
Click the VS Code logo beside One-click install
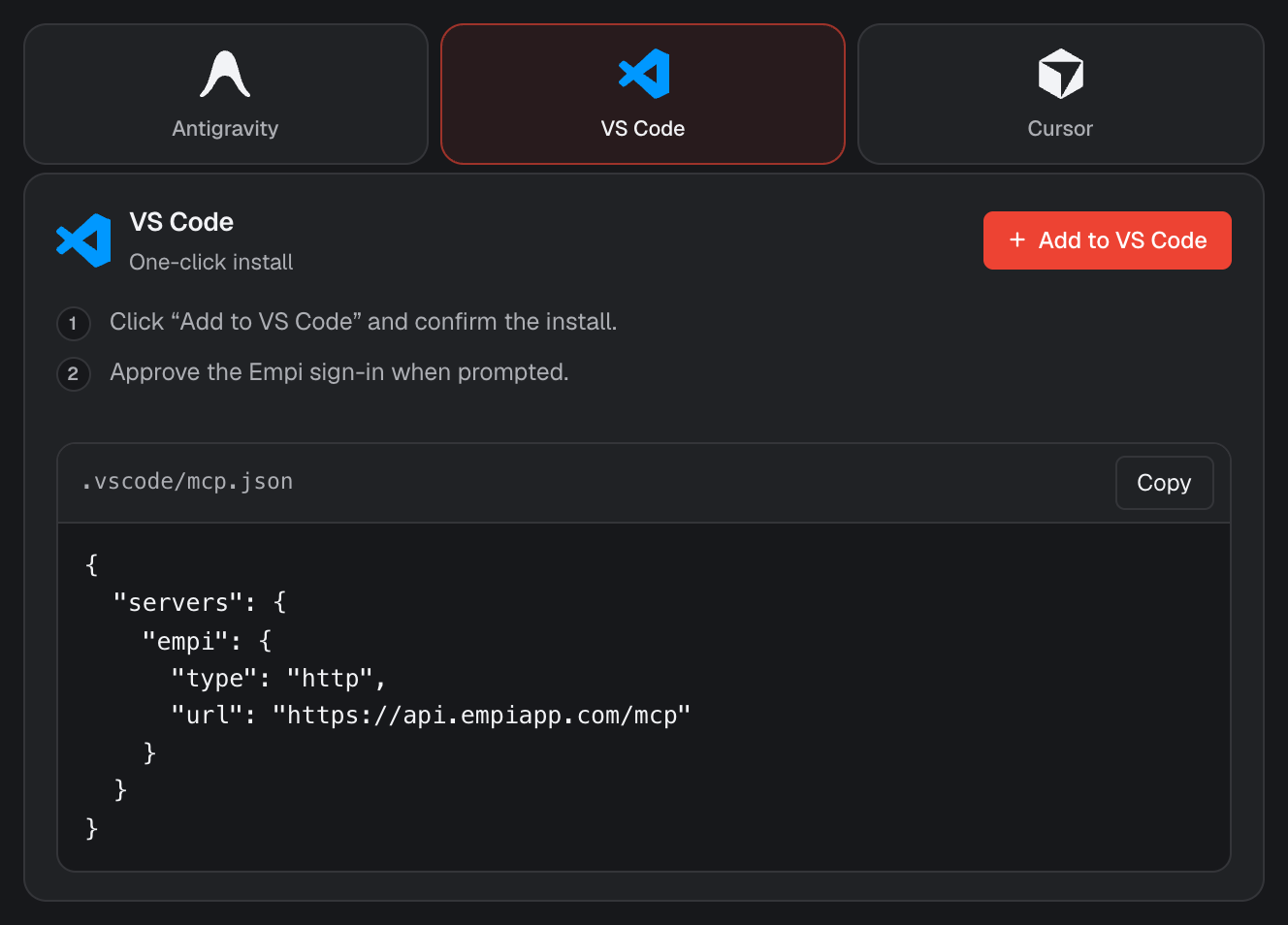(83, 240)
